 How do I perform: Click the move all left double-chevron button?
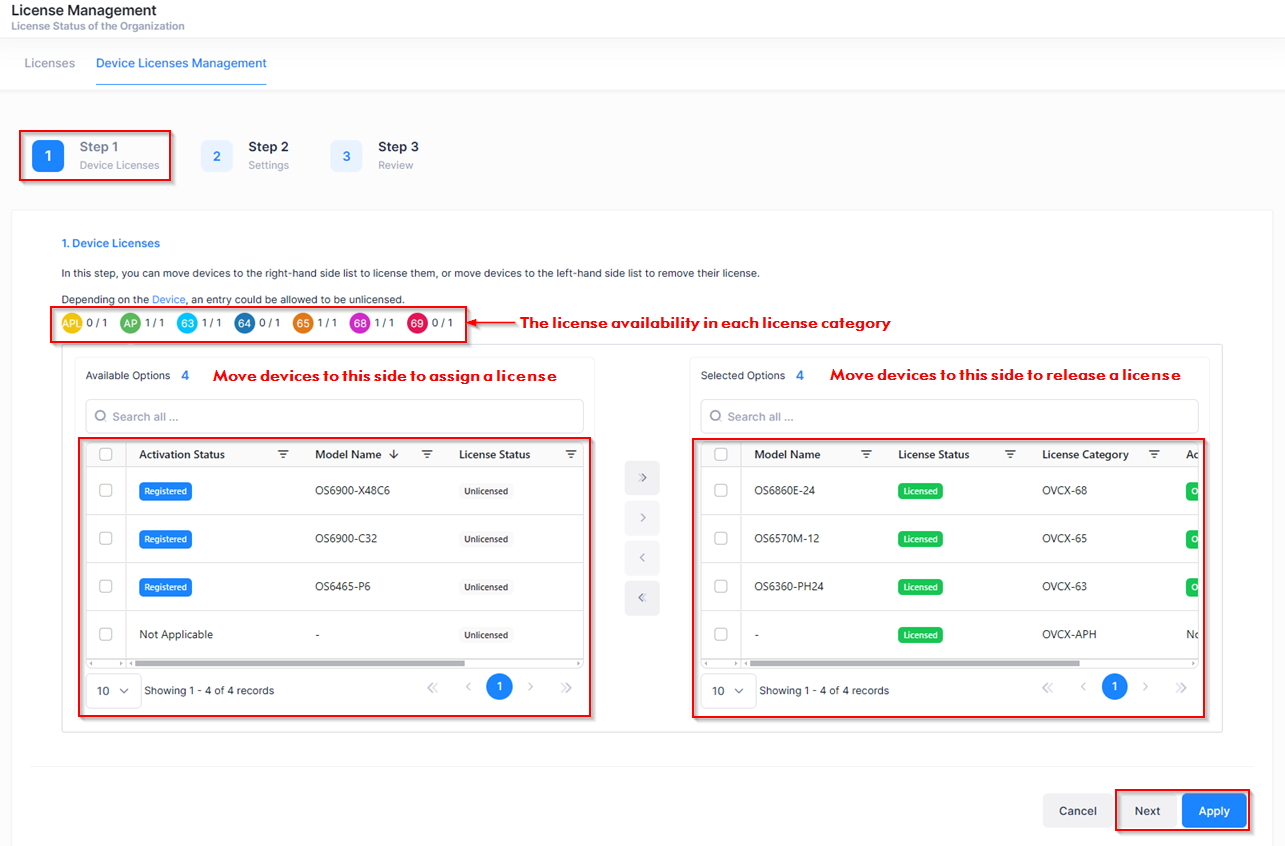click(x=642, y=598)
